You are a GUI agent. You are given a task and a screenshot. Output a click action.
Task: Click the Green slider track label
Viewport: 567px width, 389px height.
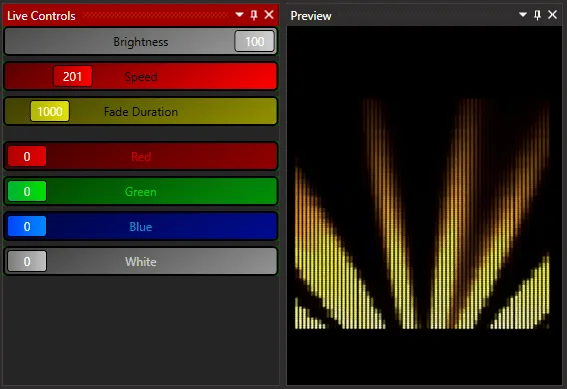click(141, 192)
